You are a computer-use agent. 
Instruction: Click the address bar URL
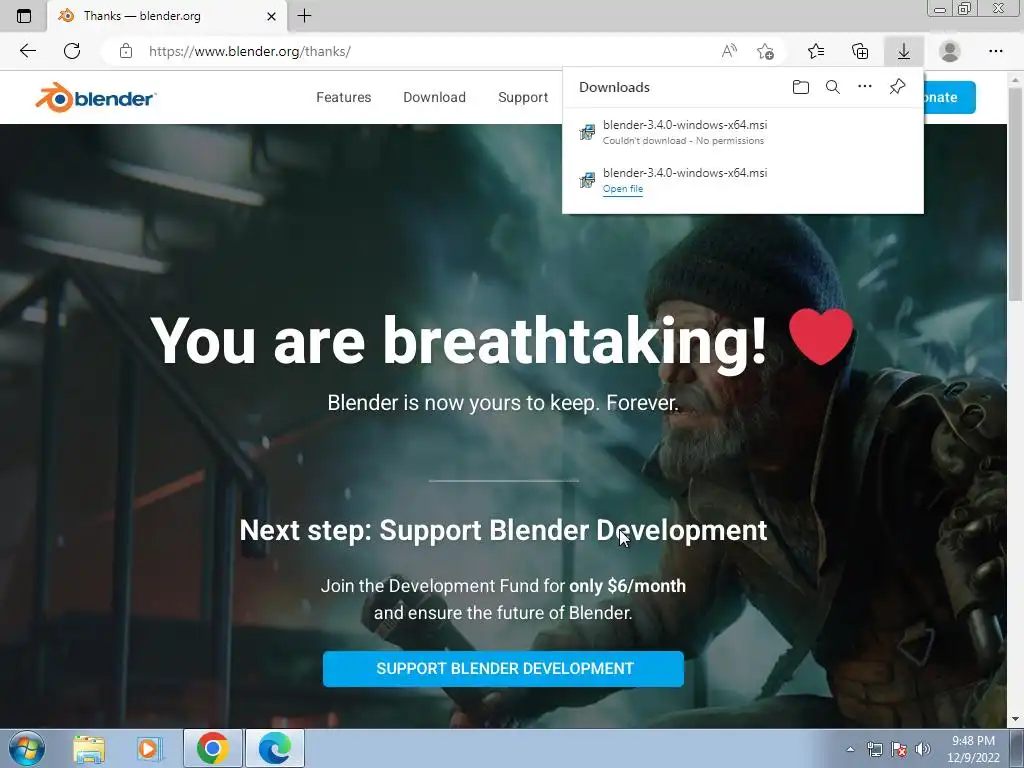click(x=249, y=51)
